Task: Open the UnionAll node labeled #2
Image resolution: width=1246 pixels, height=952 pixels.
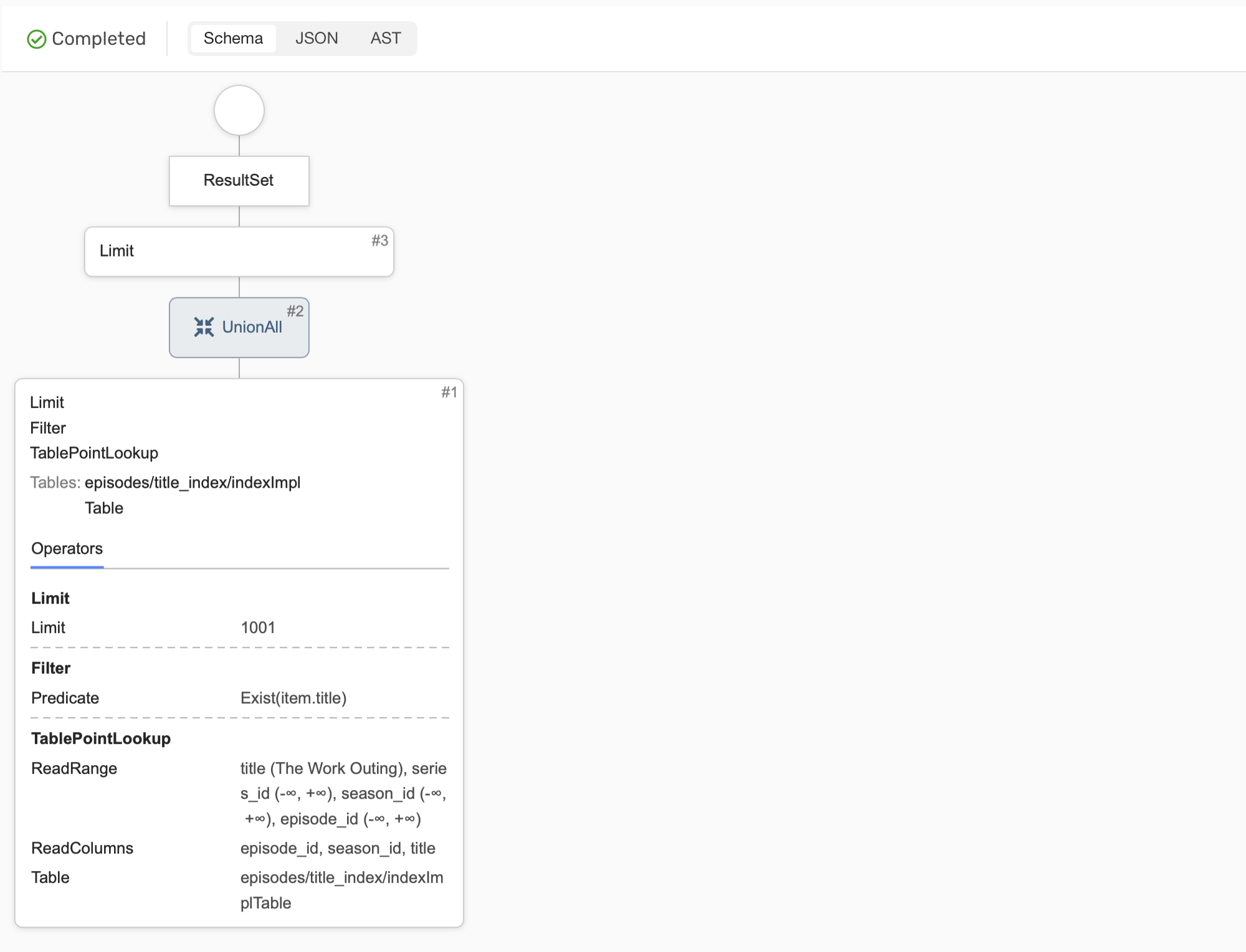Action: point(252,327)
